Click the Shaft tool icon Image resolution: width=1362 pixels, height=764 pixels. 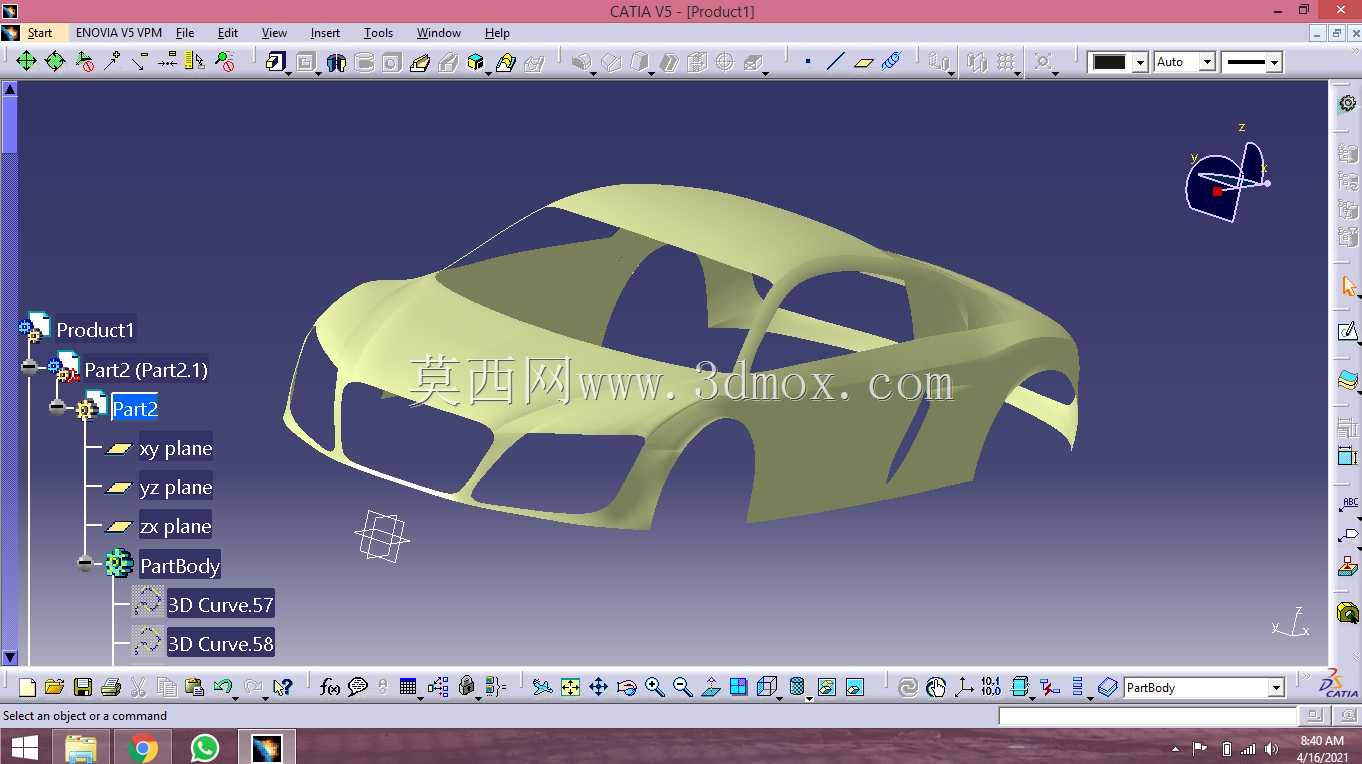[336, 62]
